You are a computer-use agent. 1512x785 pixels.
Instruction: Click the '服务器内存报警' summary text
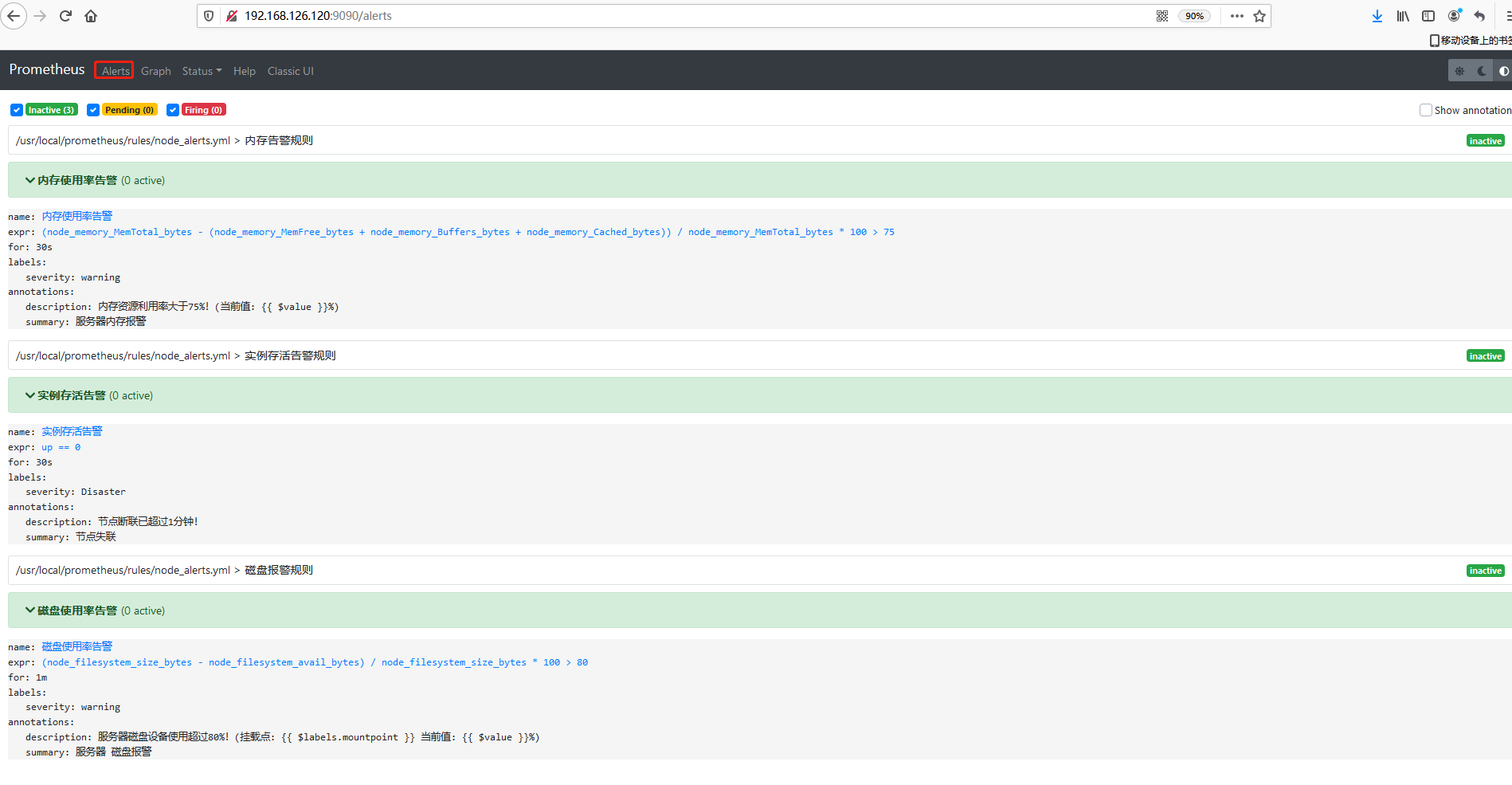pos(111,322)
